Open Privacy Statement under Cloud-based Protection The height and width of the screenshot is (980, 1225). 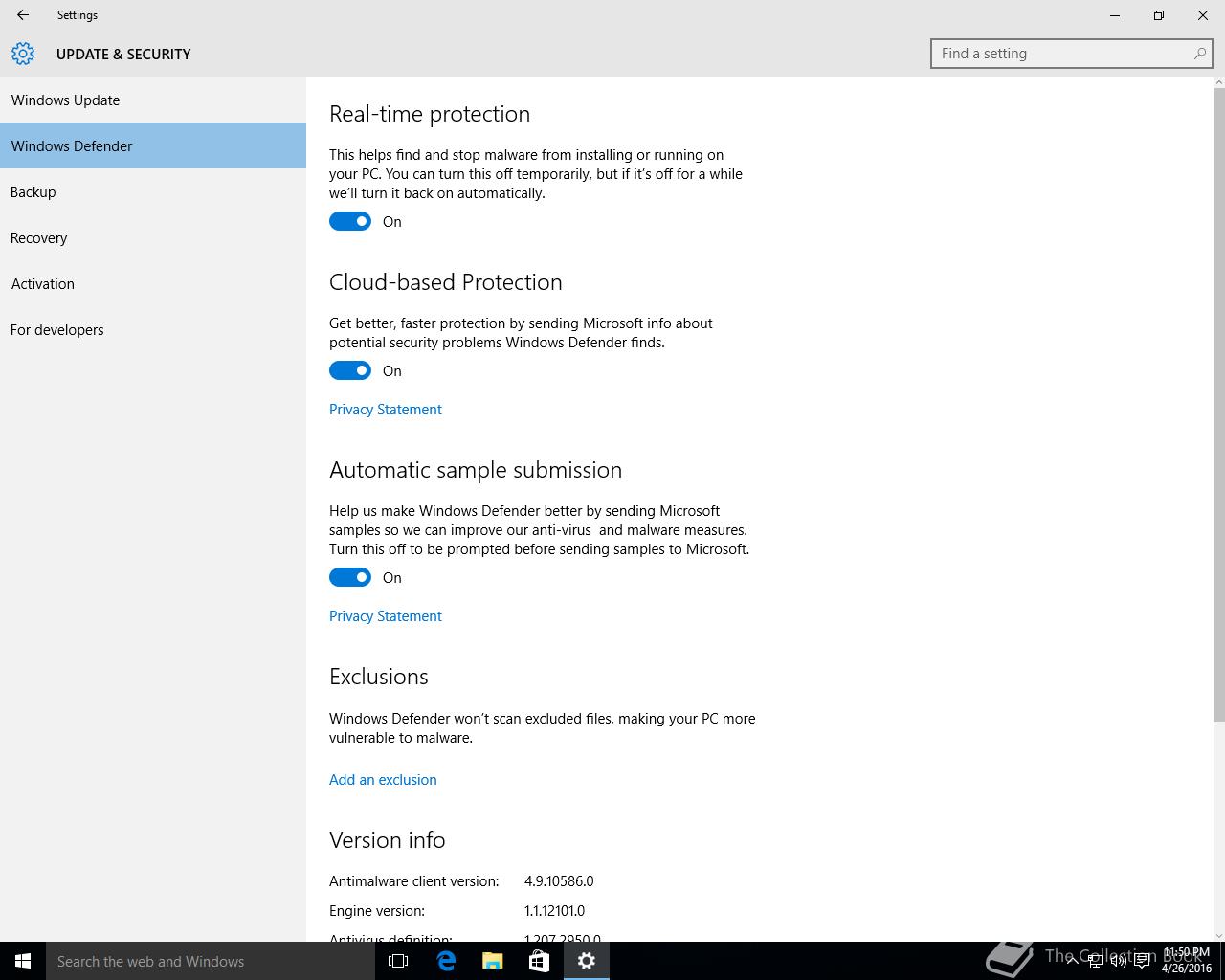[386, 409]
